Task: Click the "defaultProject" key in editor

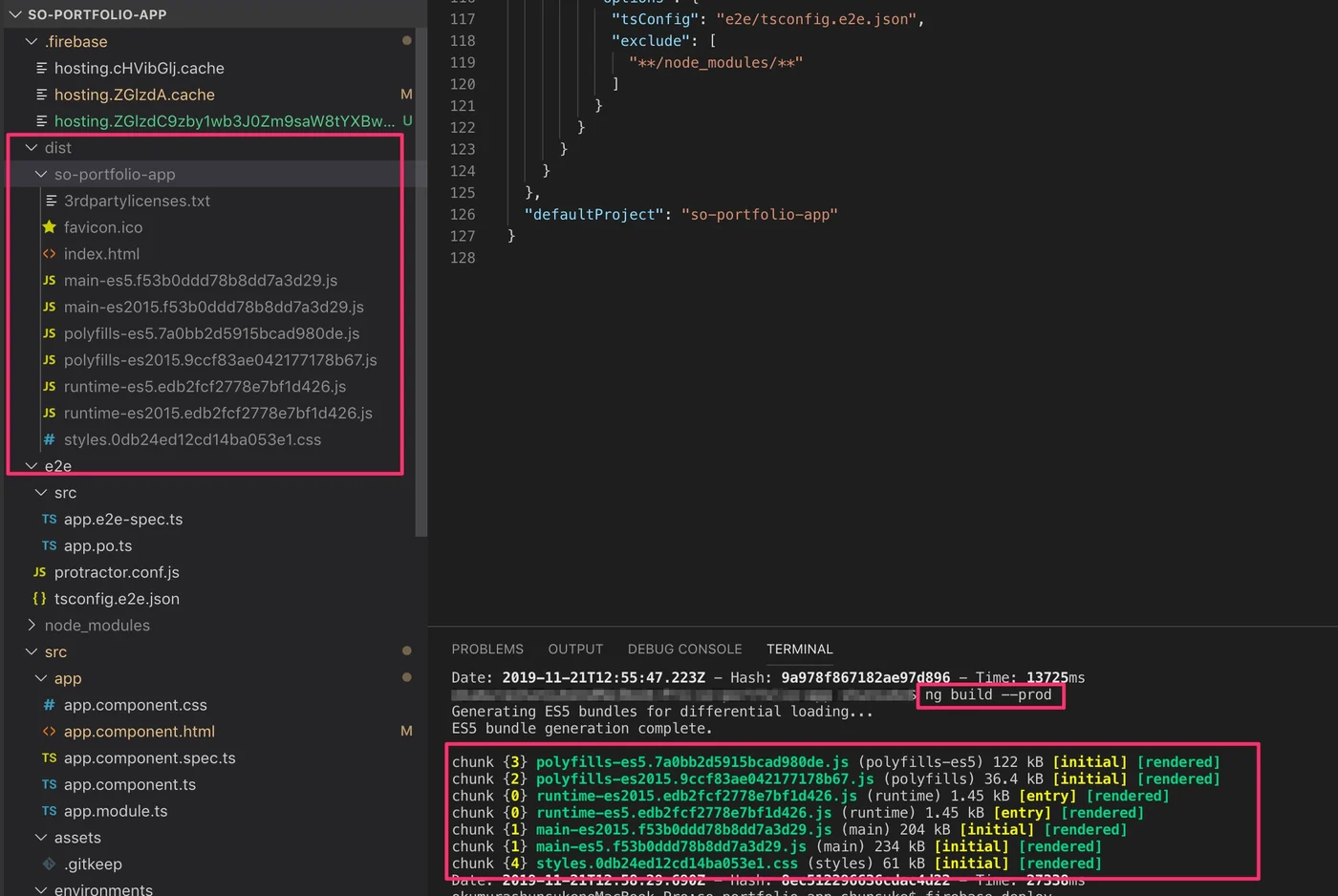Action: pos(595,214)
